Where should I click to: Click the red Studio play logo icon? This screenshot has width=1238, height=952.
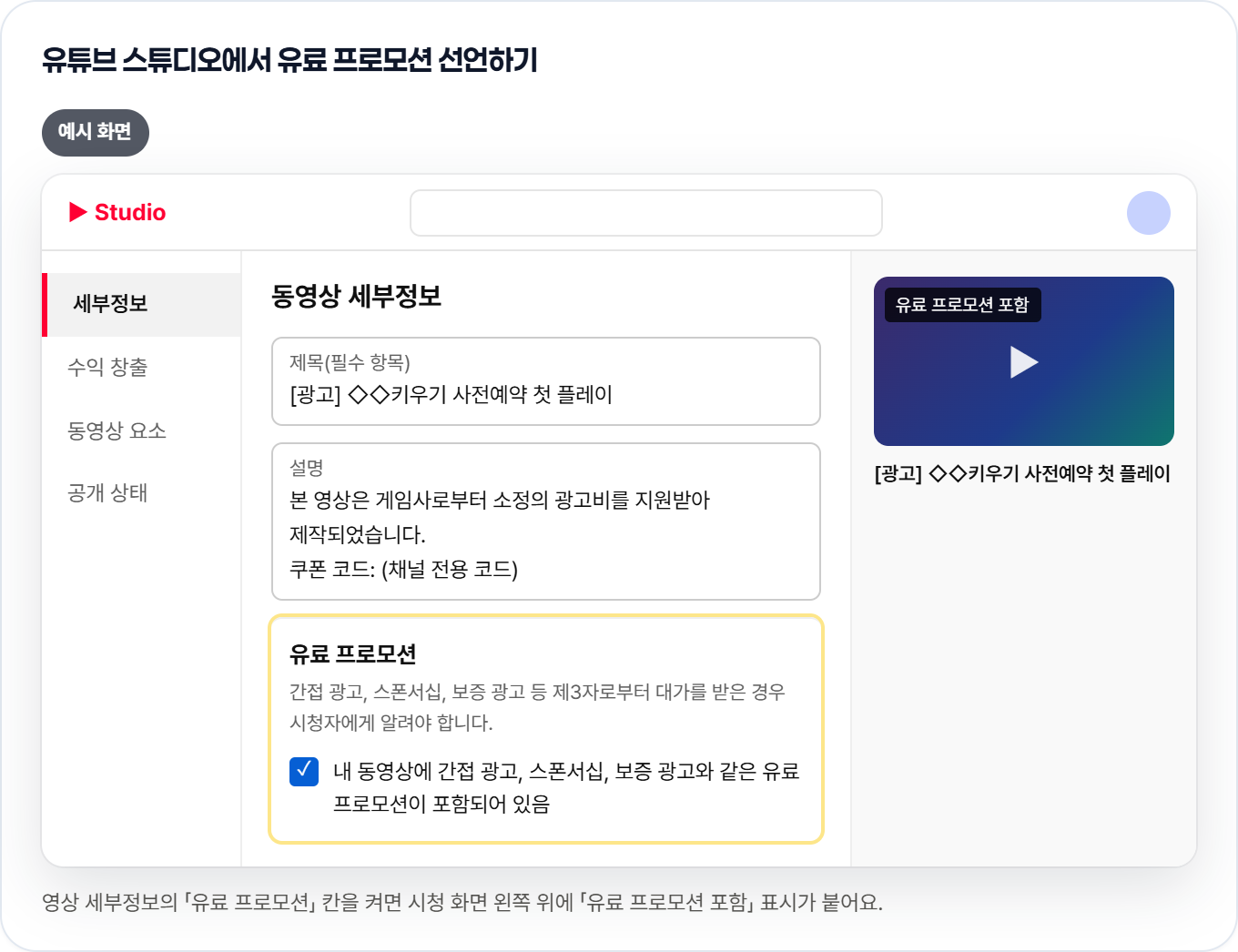[x=78, y=212]
